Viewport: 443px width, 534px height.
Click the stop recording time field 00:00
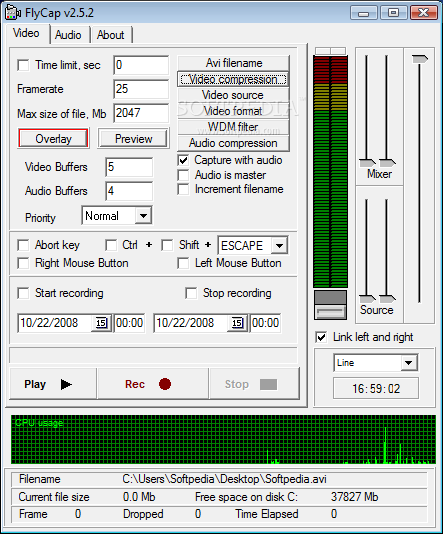tap(266, 323)
